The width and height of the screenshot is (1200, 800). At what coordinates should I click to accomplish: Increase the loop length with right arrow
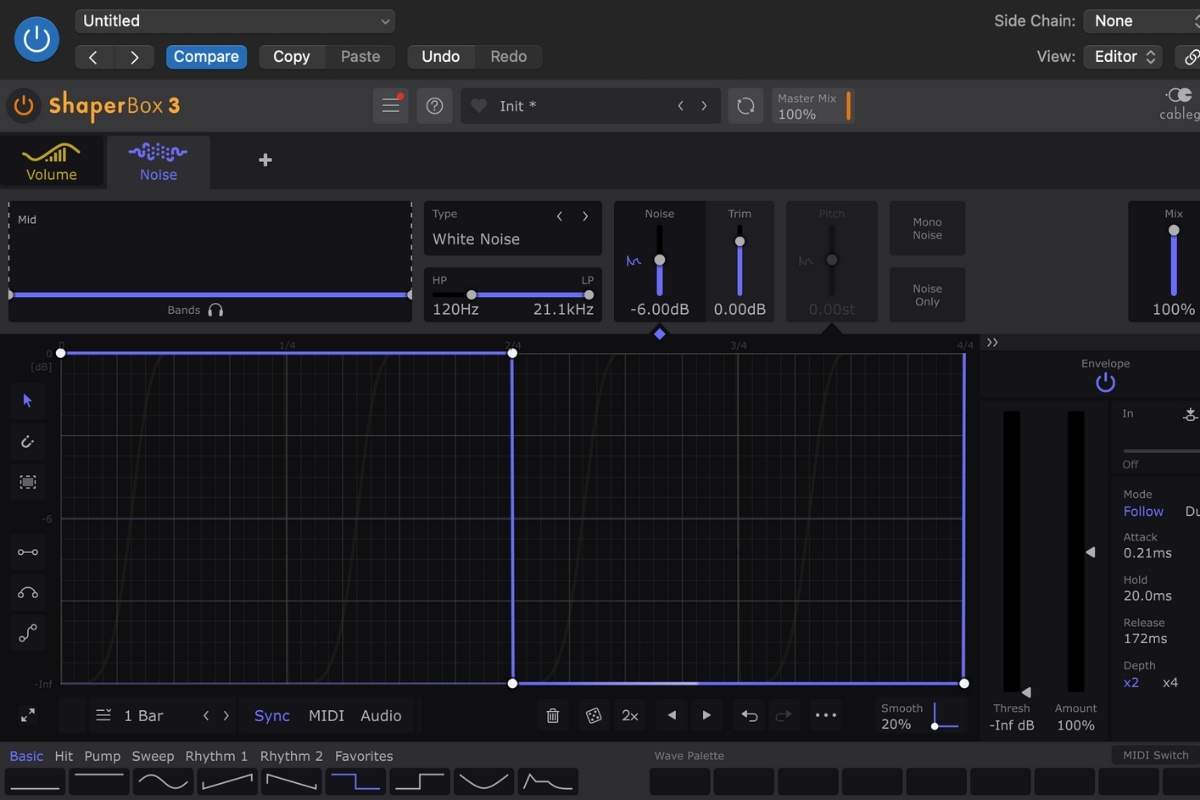coord(226,716)
